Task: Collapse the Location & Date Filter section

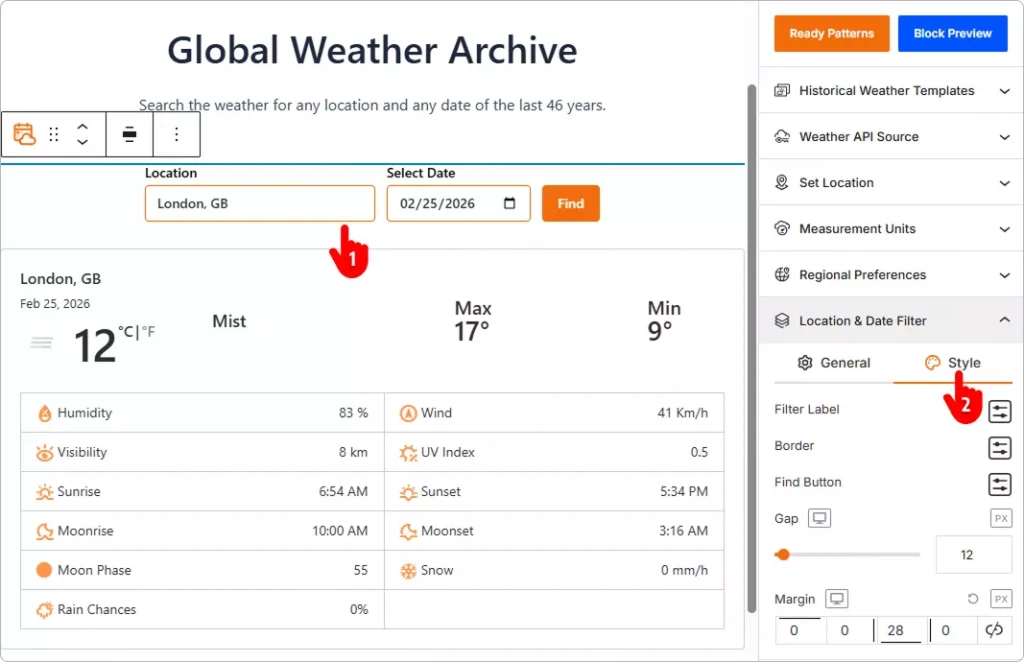Action: point(890,320)
